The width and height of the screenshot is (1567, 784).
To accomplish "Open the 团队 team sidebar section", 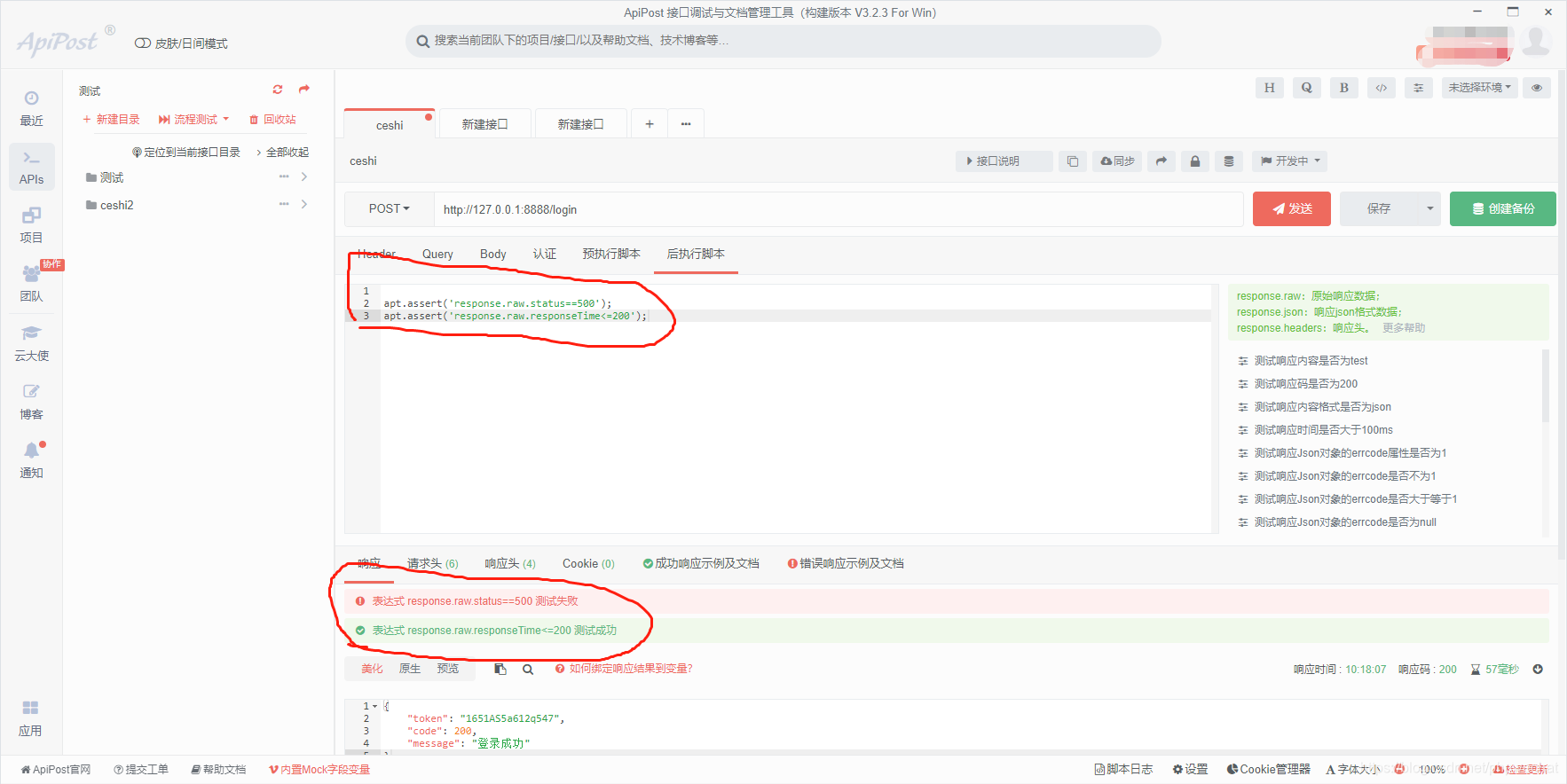I will pos(31,284).
